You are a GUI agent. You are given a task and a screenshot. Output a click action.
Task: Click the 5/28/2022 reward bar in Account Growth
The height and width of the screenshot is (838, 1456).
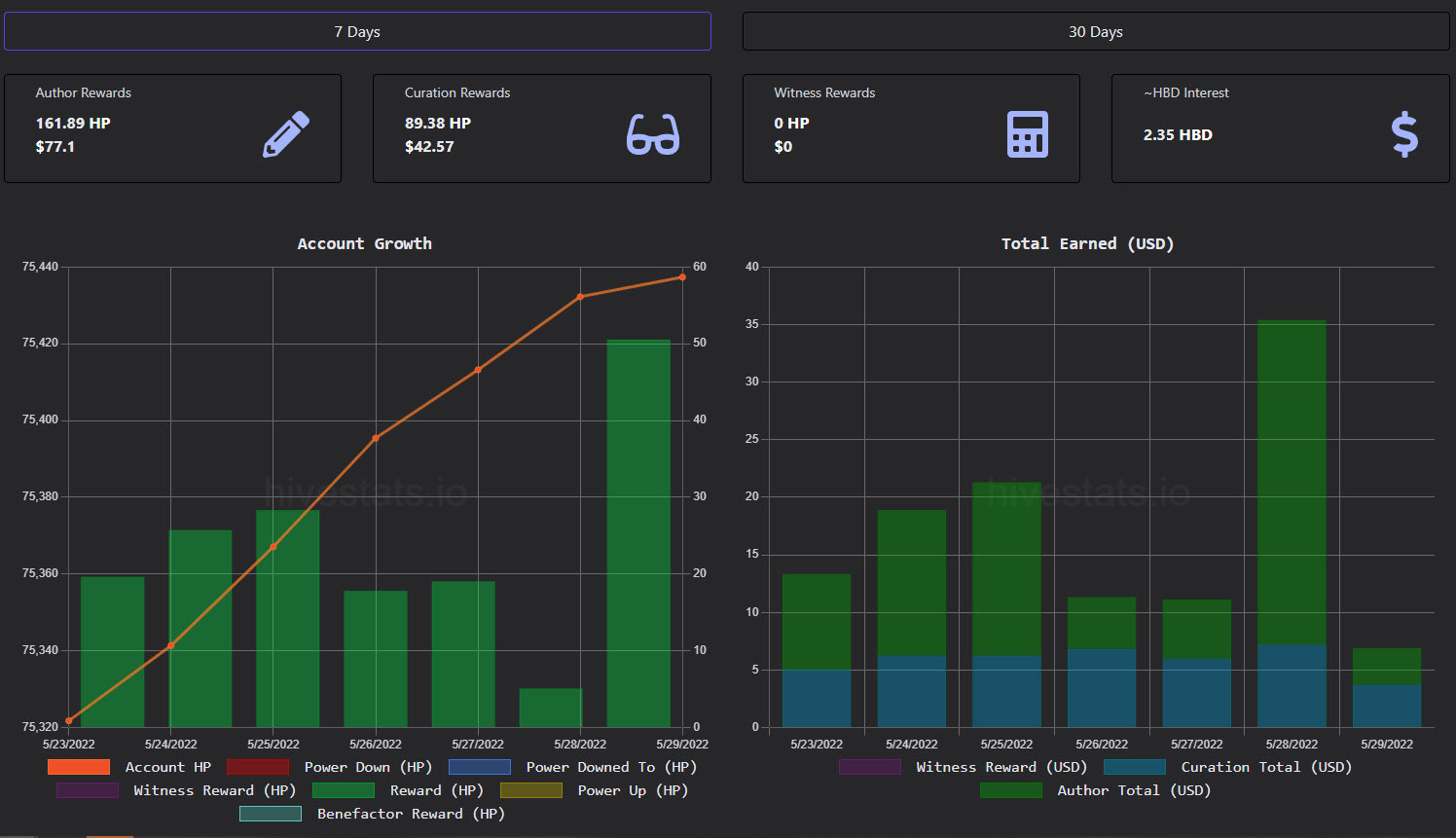pos(551,708)
